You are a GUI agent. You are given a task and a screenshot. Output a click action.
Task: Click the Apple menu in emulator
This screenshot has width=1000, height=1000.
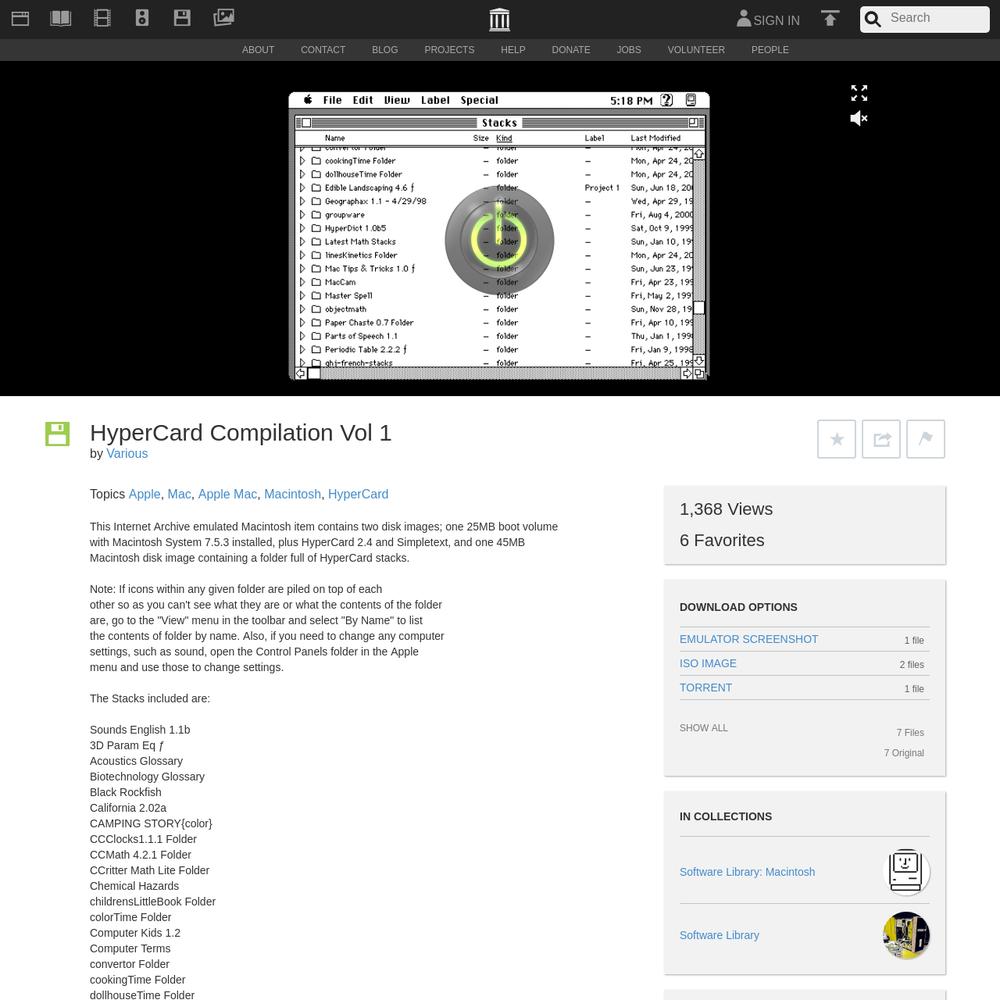pyautogui.click(x=307, y=99)
